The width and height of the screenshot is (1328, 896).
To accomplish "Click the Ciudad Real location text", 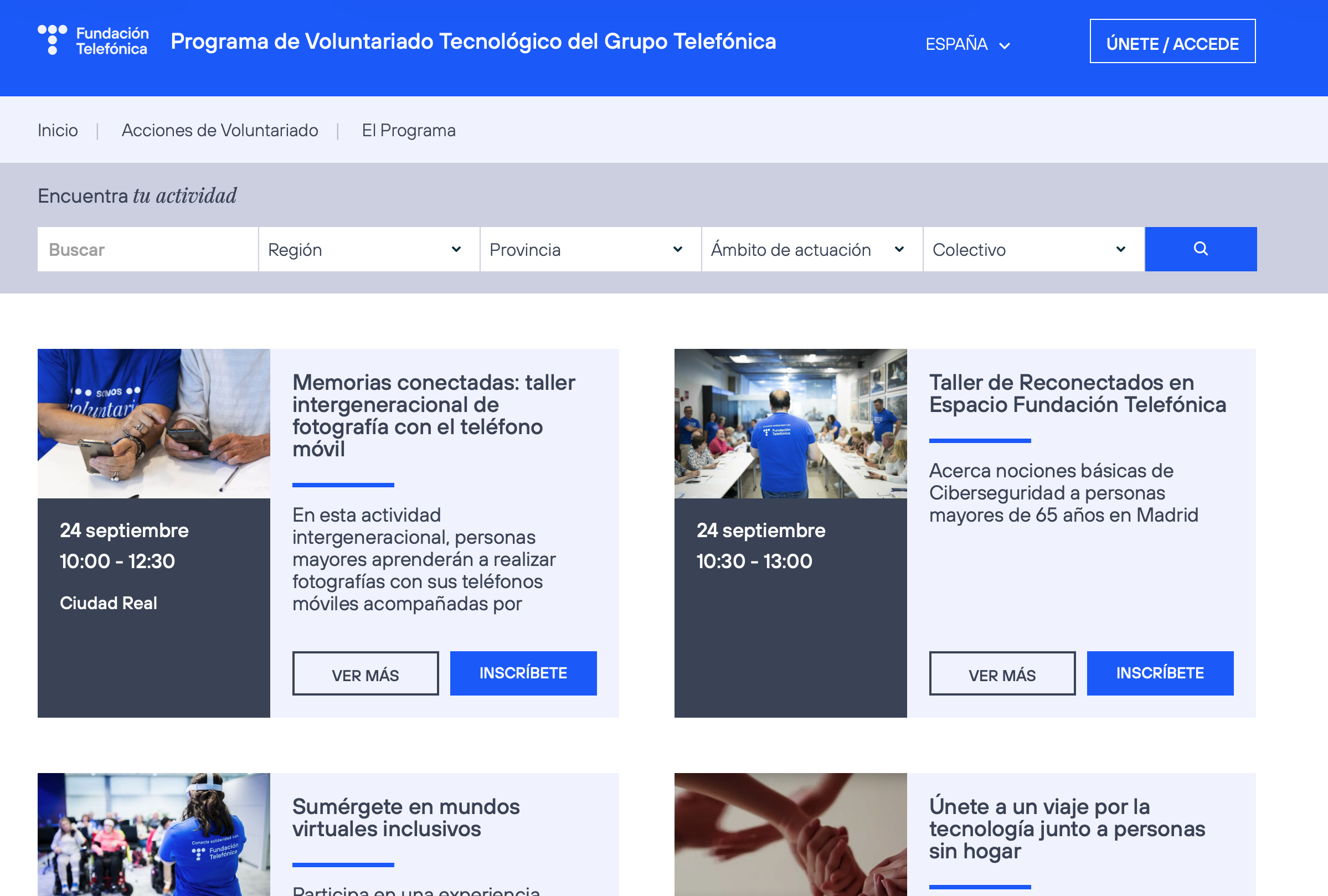I will [x=109, y=603].
